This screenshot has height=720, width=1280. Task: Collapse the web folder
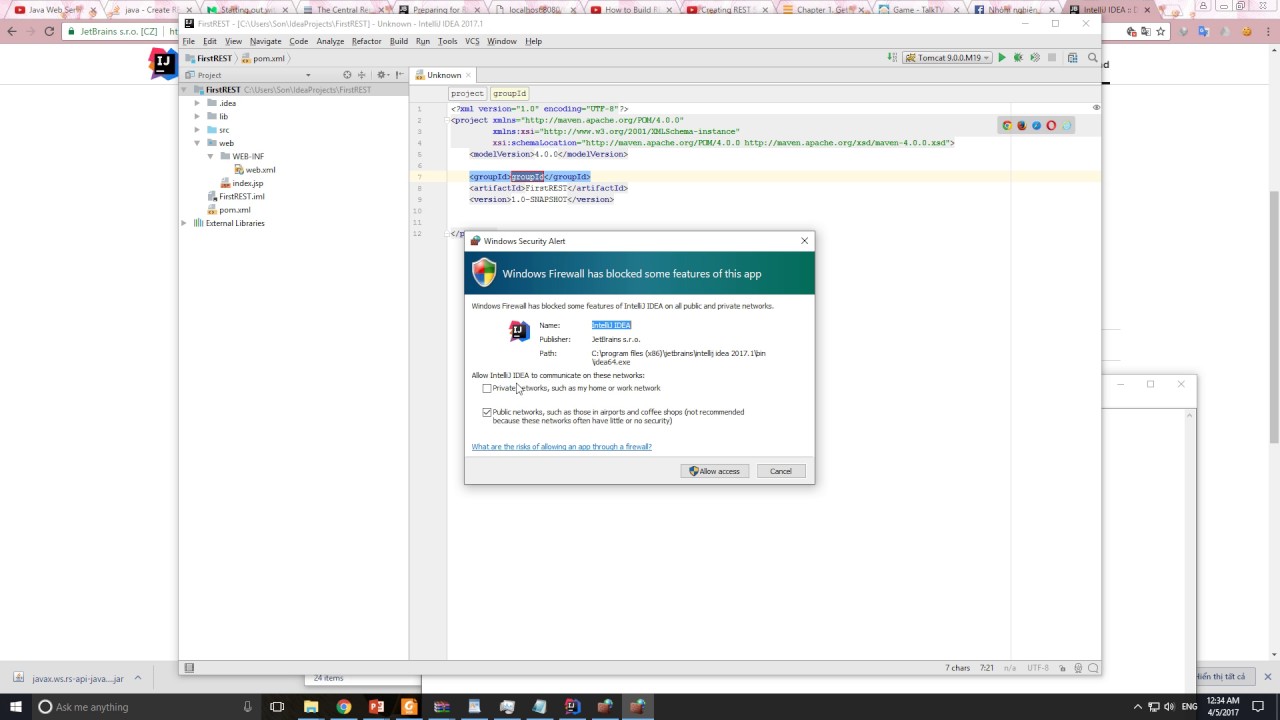coord(198,143)
